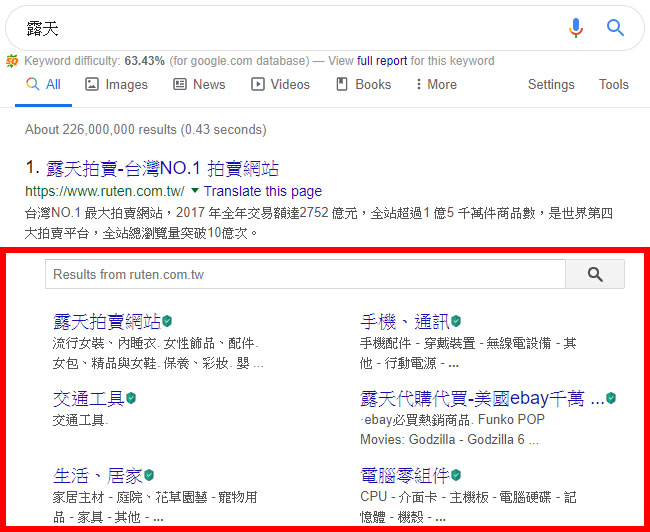650x532 pixels.
Task: Click the green shield beside 手機、通訊
Action: coord(456,321)
